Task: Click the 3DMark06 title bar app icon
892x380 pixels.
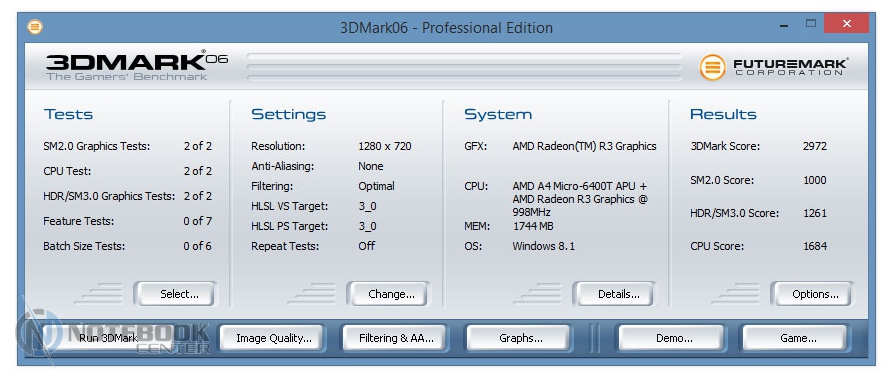Action: [x=35, y=27]
